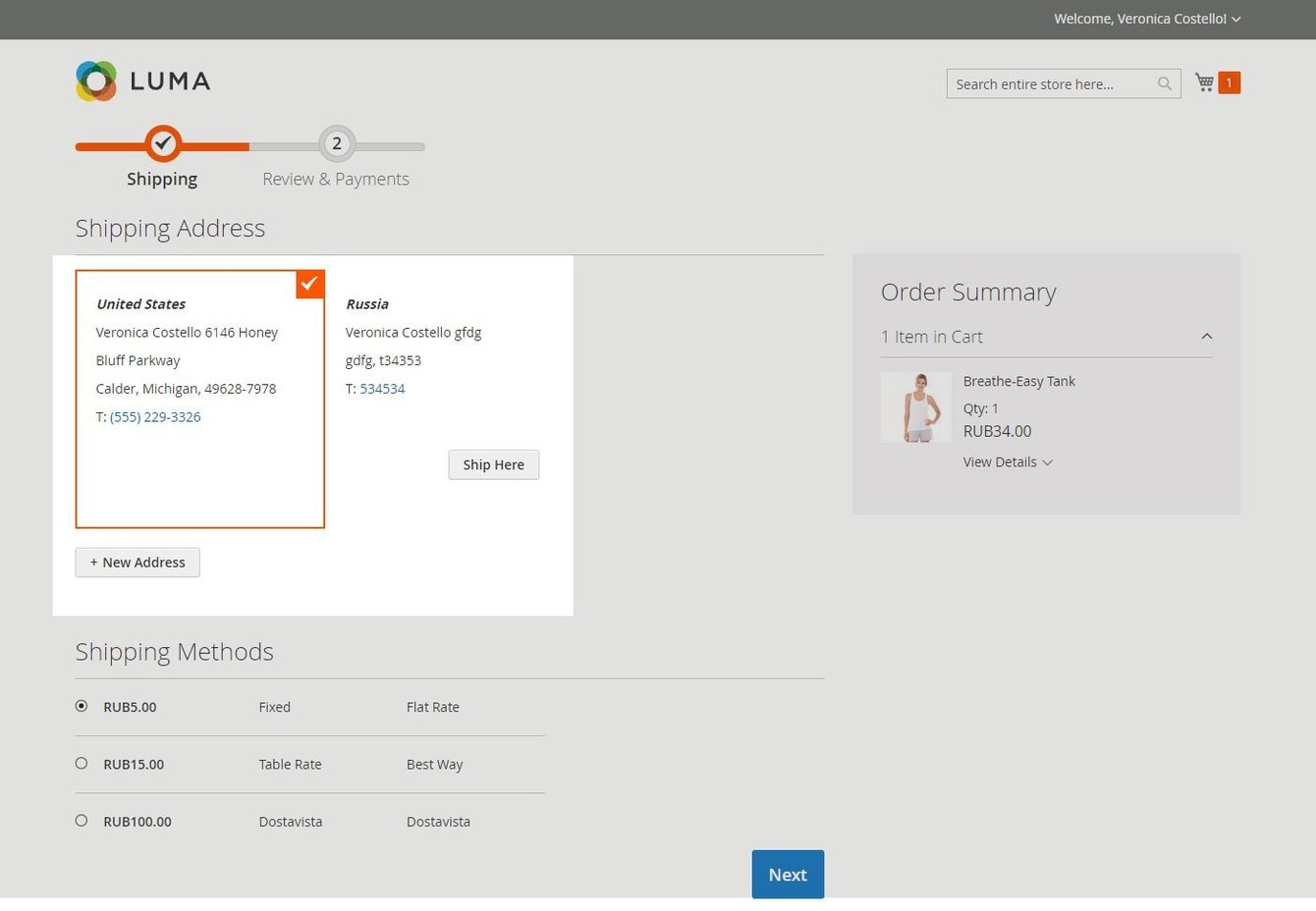
Task: Click the Fixed method name
Action: [275, 707]
